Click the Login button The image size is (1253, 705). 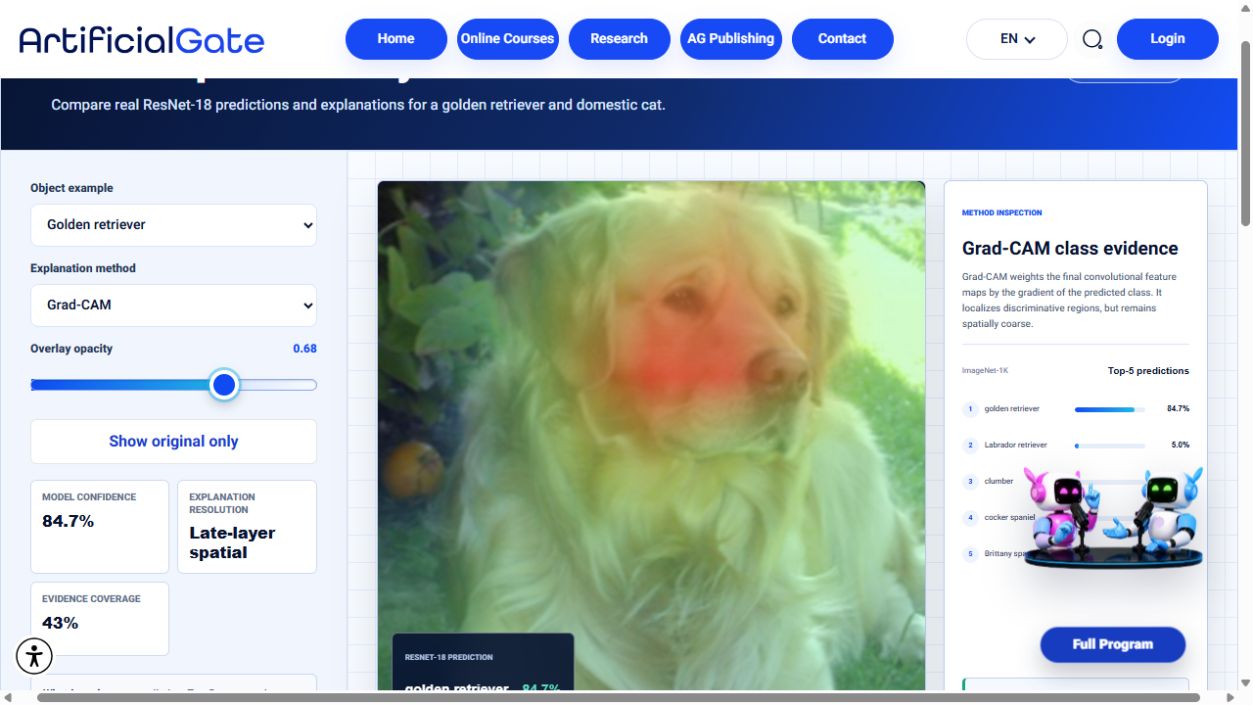(1167, 39)
